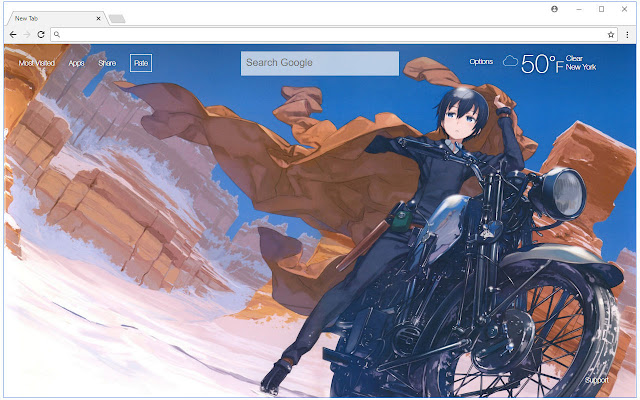Viewport: 640px width, 400px height.
Task: Focus the browser address bar
Action: click(334, 35)
